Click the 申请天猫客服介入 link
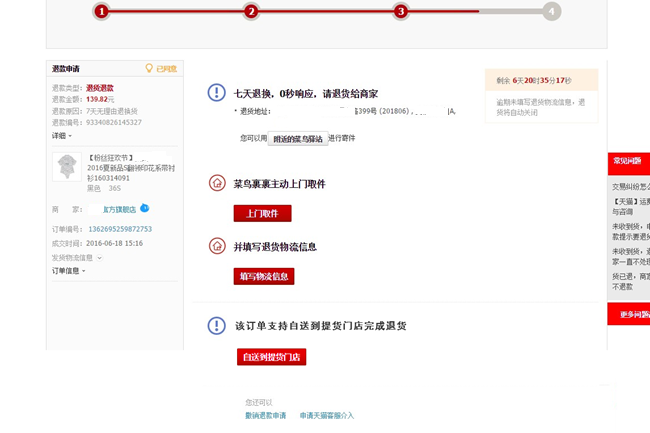Viewport: 650px width, 433px height. [x=327, y=415]
